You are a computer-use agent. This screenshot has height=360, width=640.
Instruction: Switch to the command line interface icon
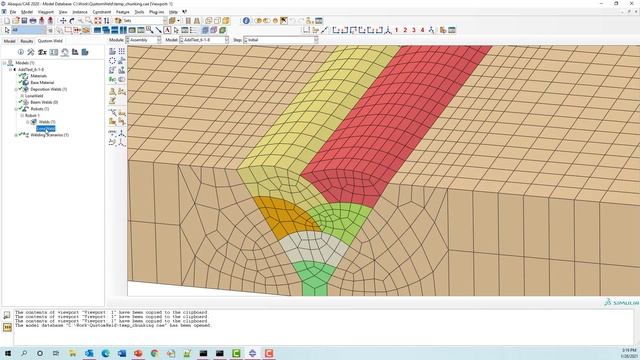pyautogui.click(x=7, y=327)
